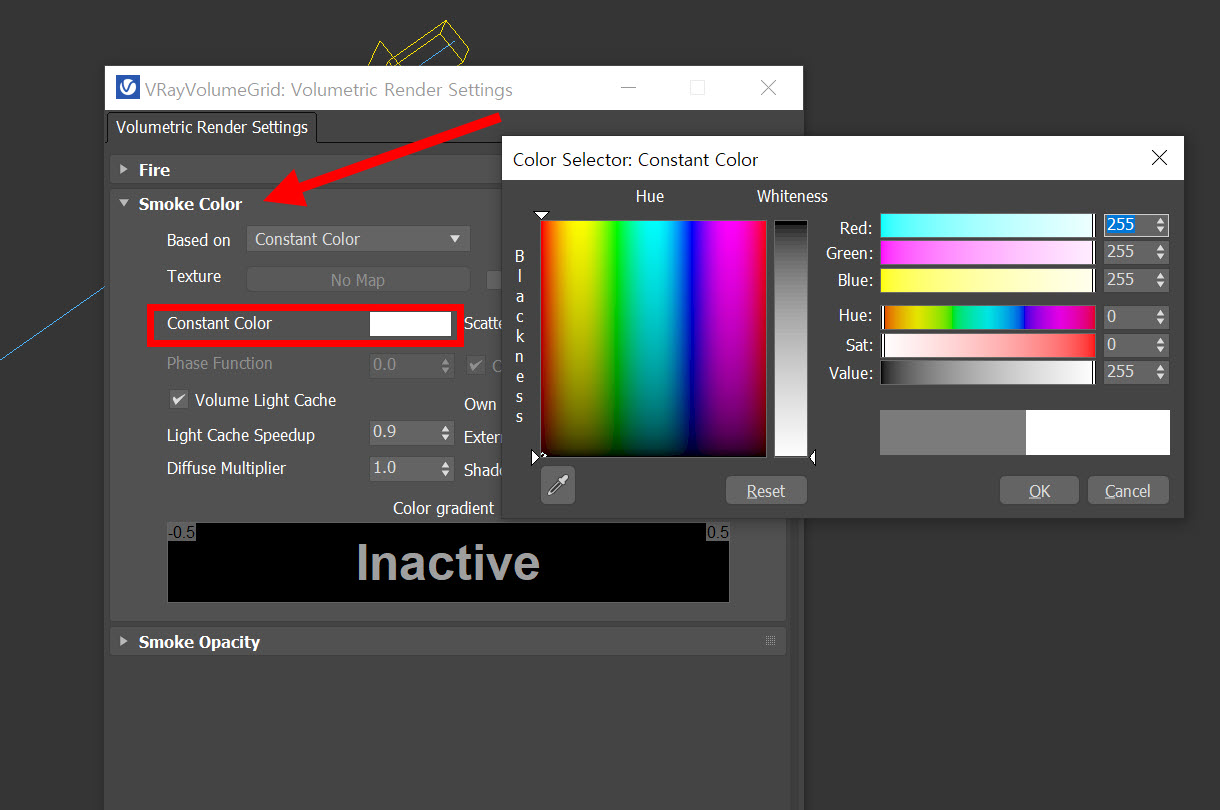
Task: Click the Hue rainbow slider
Action: (x=988, y=317)
